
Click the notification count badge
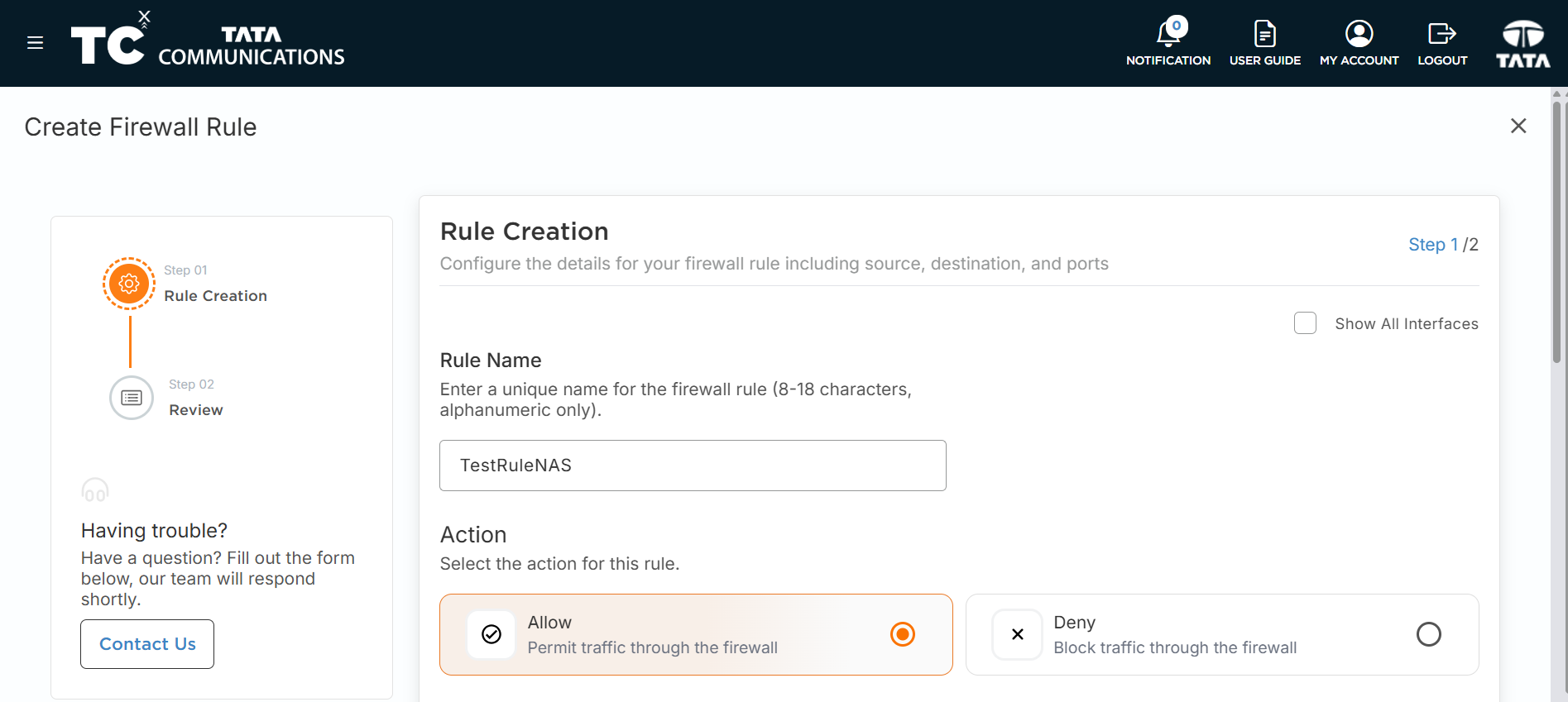click(x=1177, y=26)
